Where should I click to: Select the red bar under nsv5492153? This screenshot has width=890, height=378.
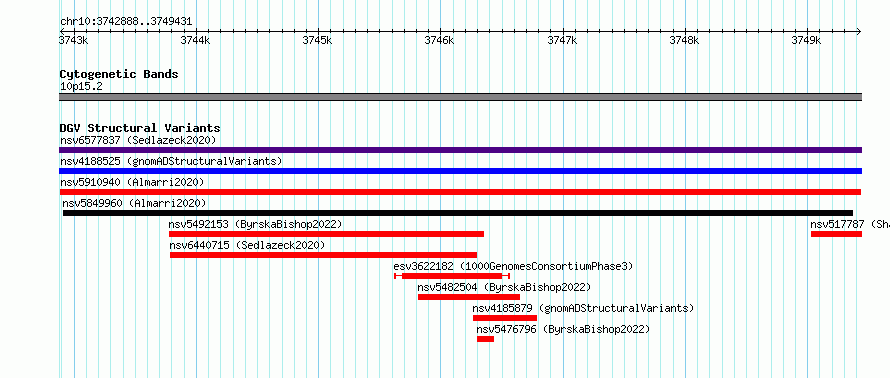(x=326, y=234)
